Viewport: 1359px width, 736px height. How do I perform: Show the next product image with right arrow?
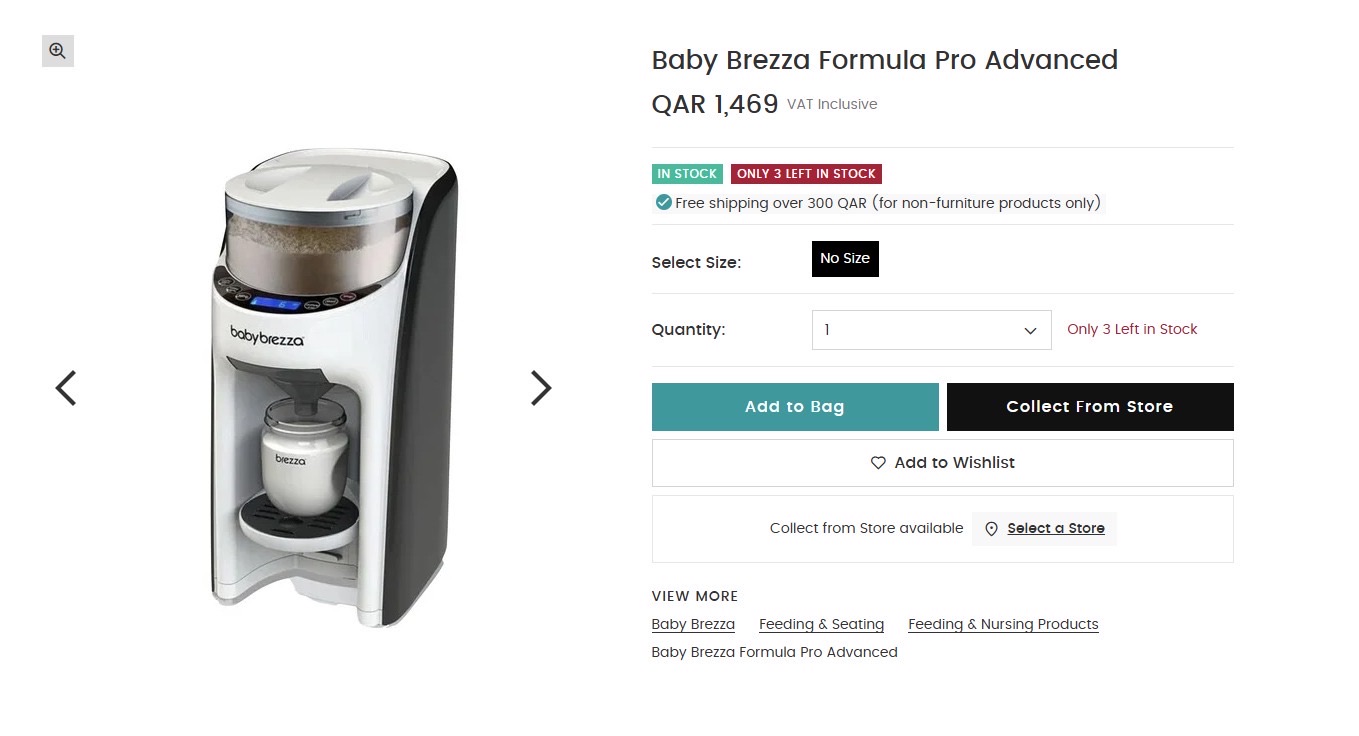click(x=540, y=388)
